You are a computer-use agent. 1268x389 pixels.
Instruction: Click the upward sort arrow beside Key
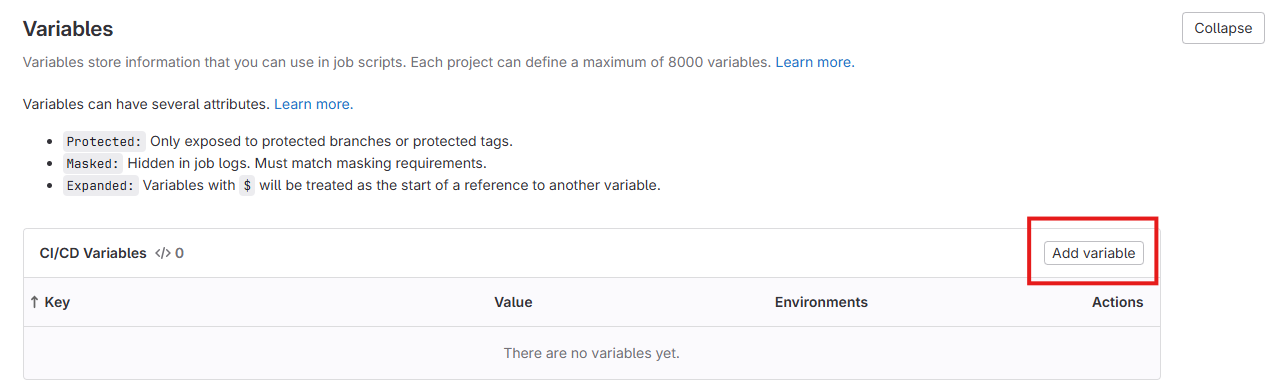click(x=35, y=302)
